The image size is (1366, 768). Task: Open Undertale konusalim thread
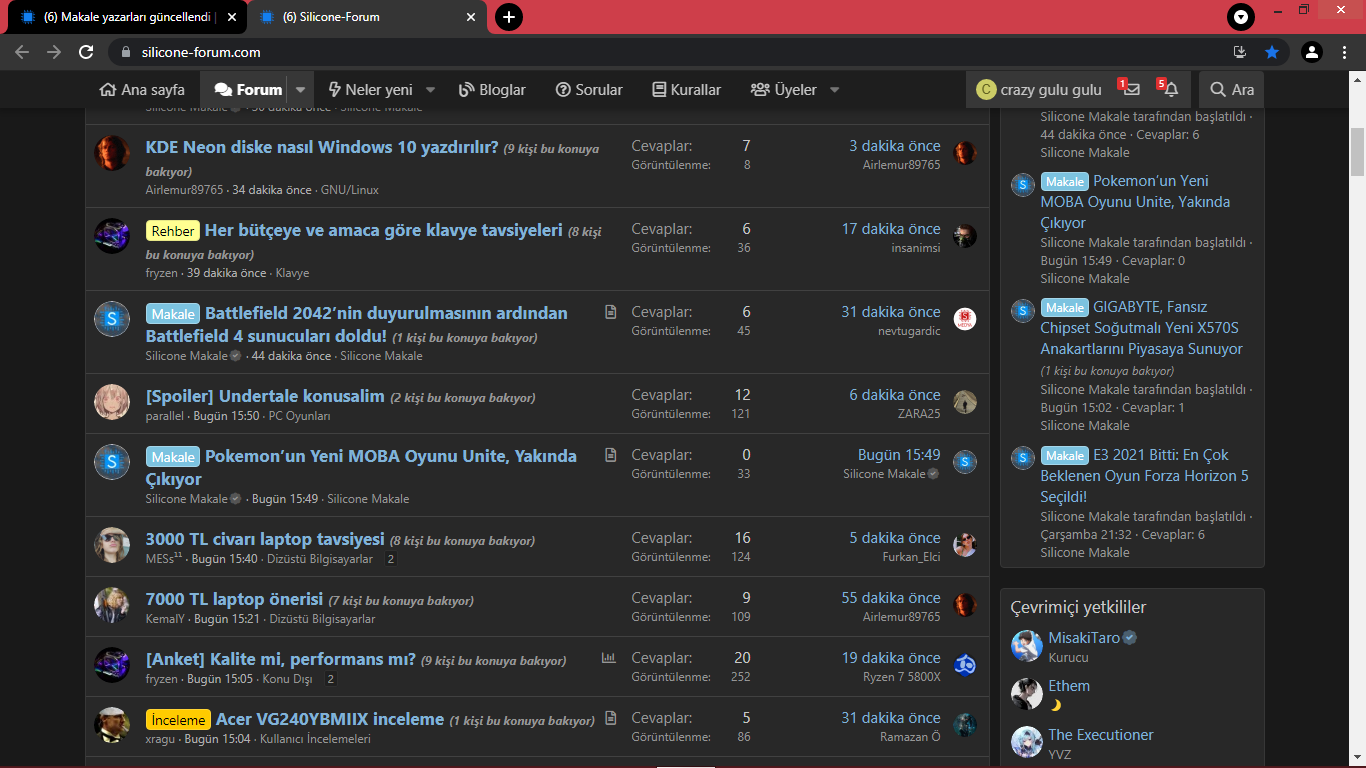[265, 396]
